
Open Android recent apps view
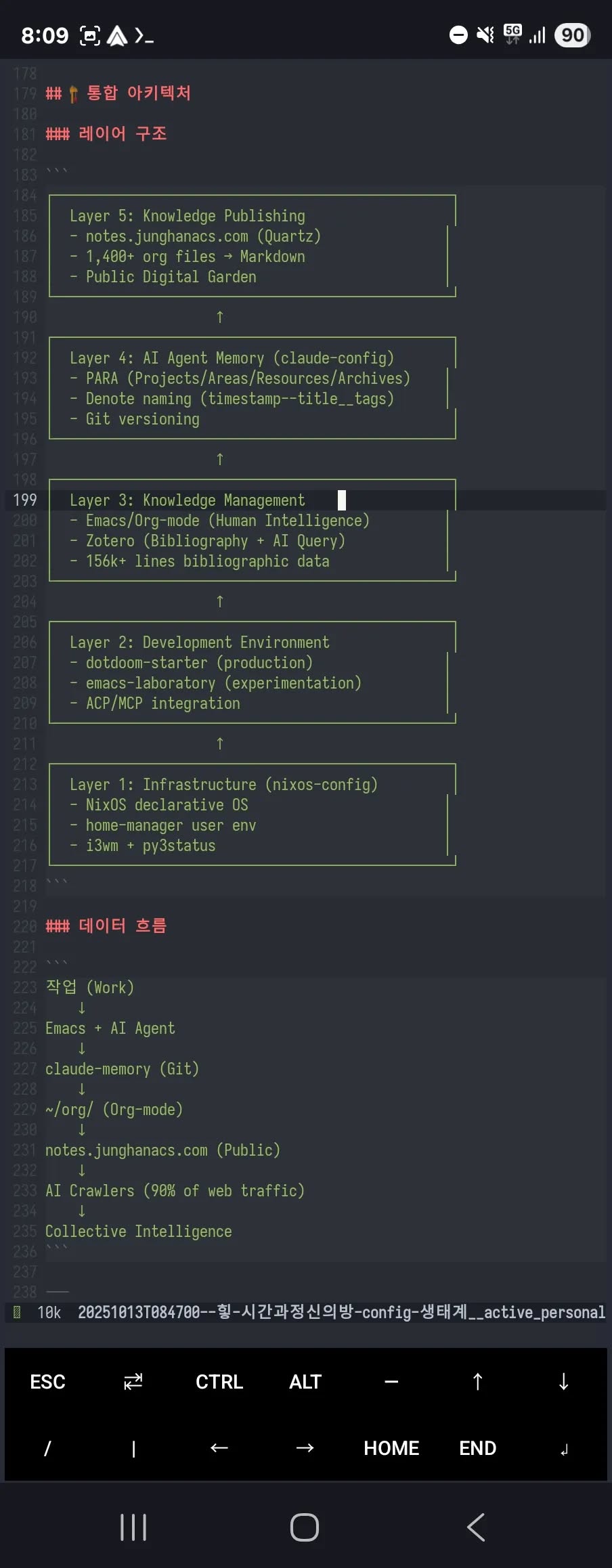pyautogui.click(x=133, y=1527)
